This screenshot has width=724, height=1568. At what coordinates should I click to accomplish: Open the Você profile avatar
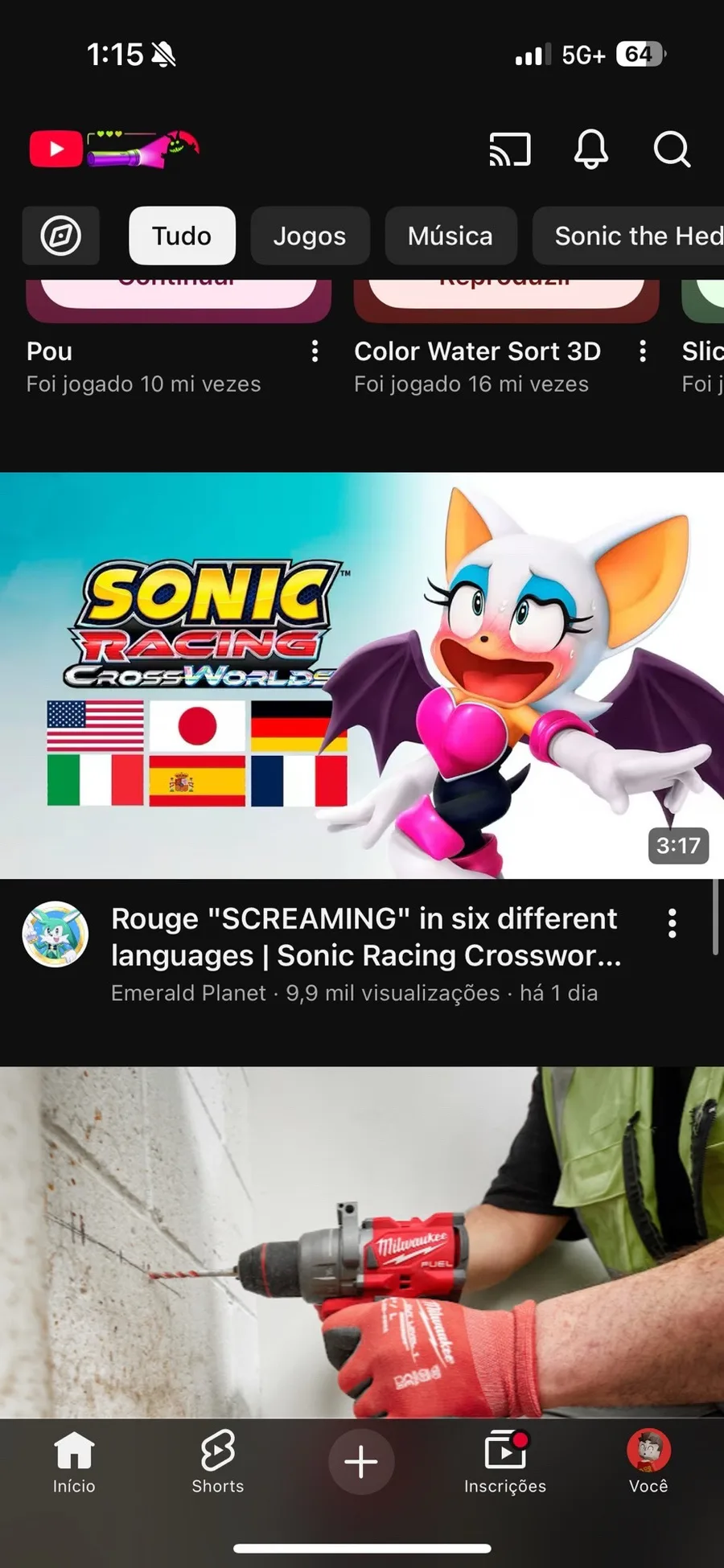648,1463
